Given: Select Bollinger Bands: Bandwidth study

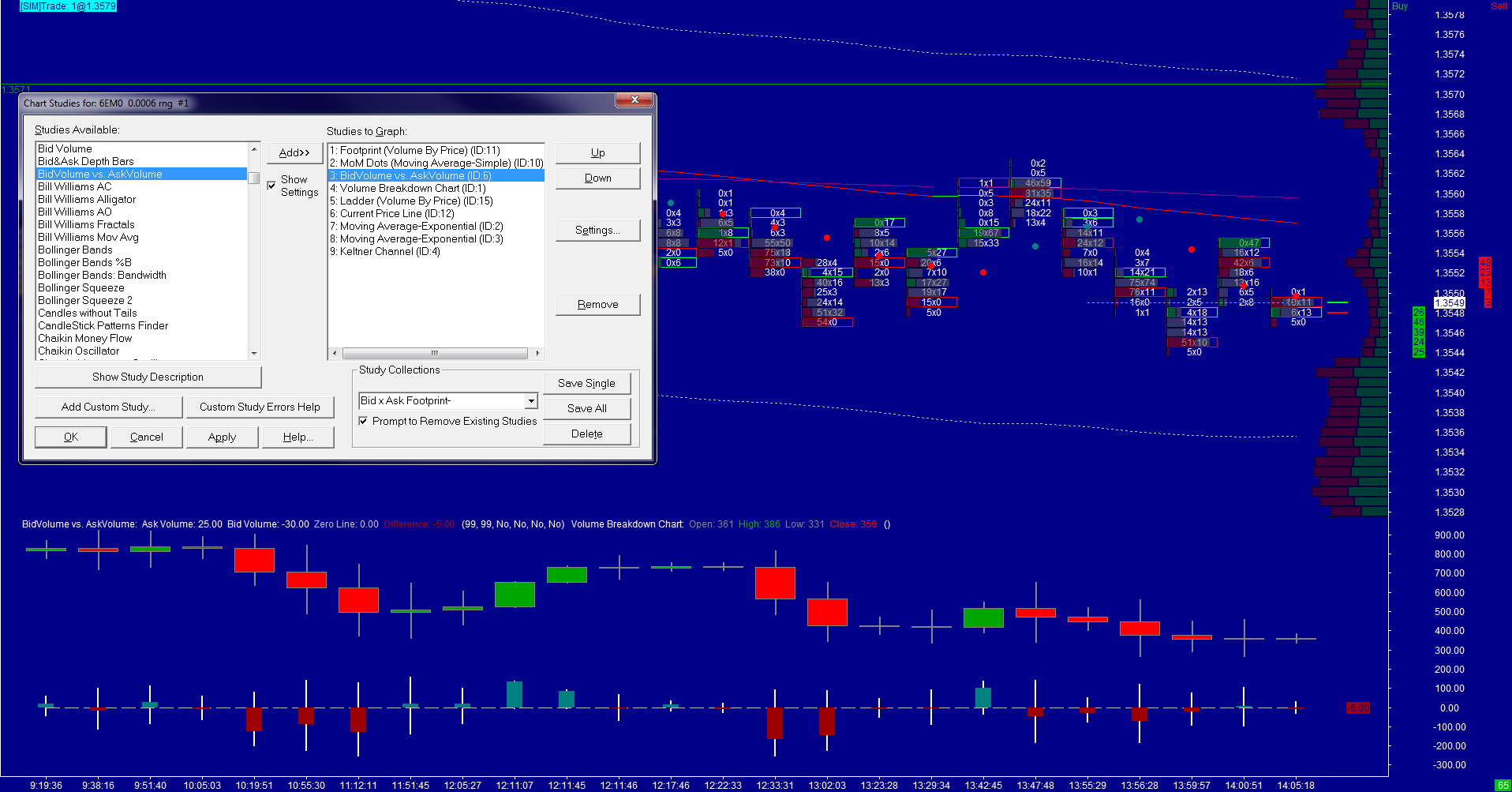Looking at the screenshot, I should coord(142,275).
